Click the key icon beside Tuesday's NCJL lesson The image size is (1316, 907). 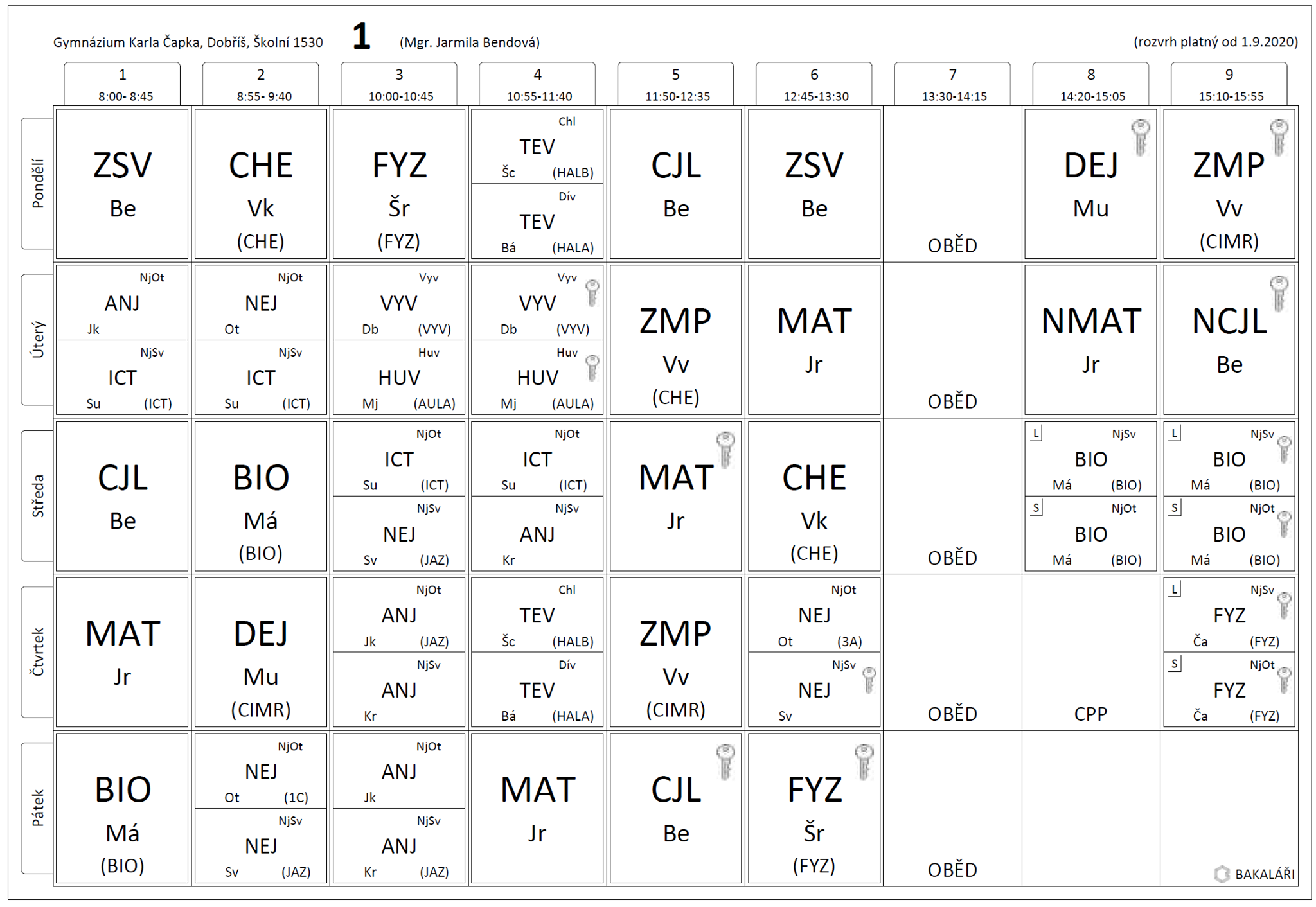pos(1279,293)
